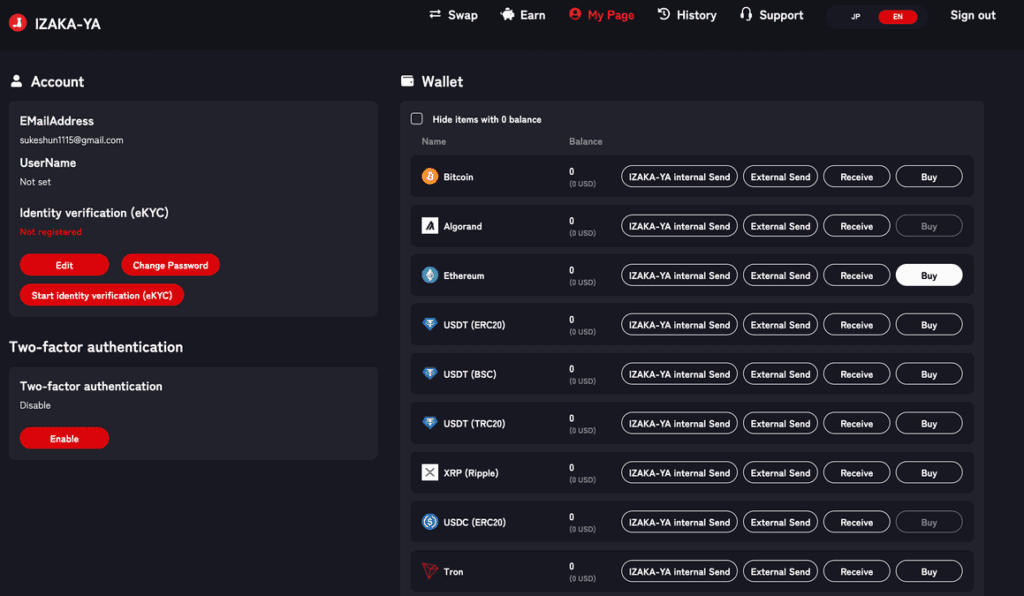Click the Swap arrows icon

point(435,14)
